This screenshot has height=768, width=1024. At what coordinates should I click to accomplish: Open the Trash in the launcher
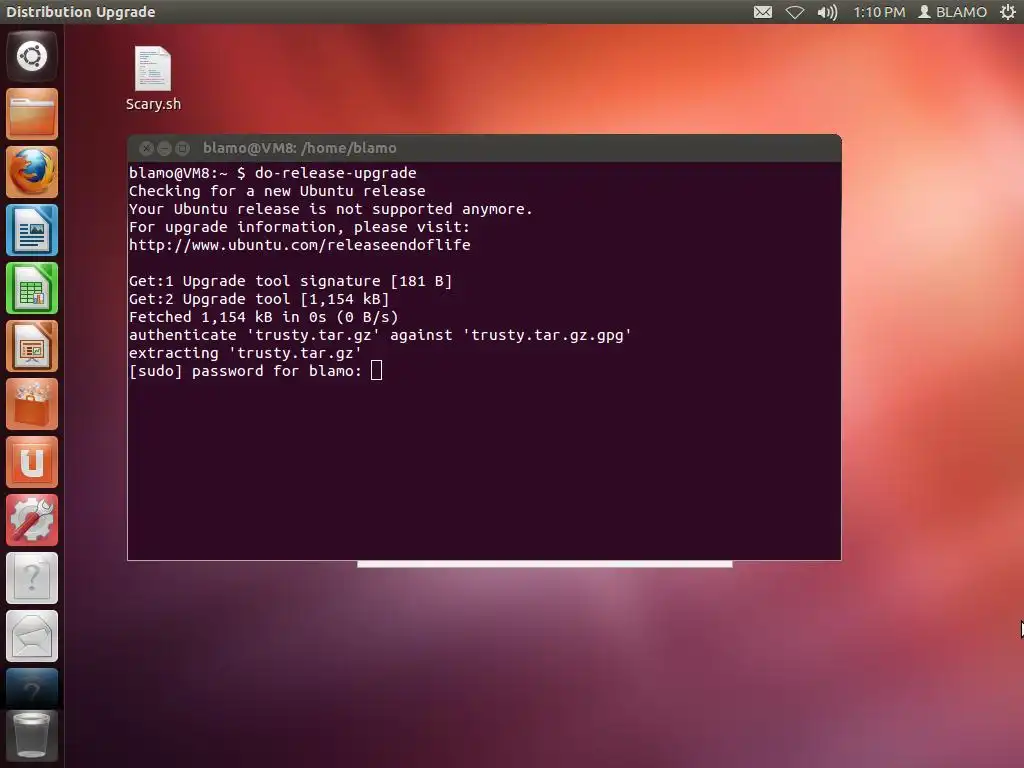click(x=31, y=736)
